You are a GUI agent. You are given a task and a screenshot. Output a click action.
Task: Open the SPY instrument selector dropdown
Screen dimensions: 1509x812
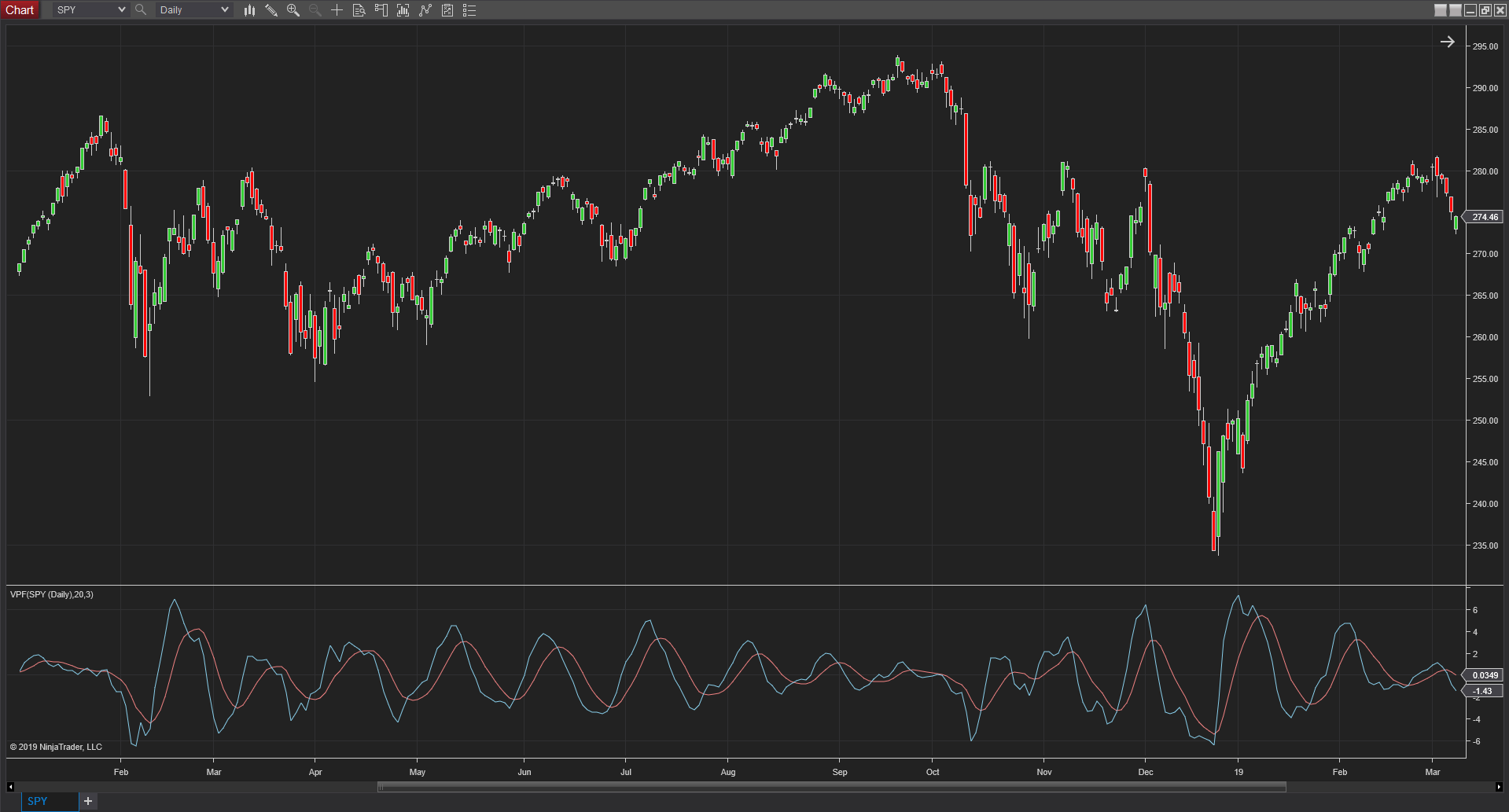[x=90, y=10]
